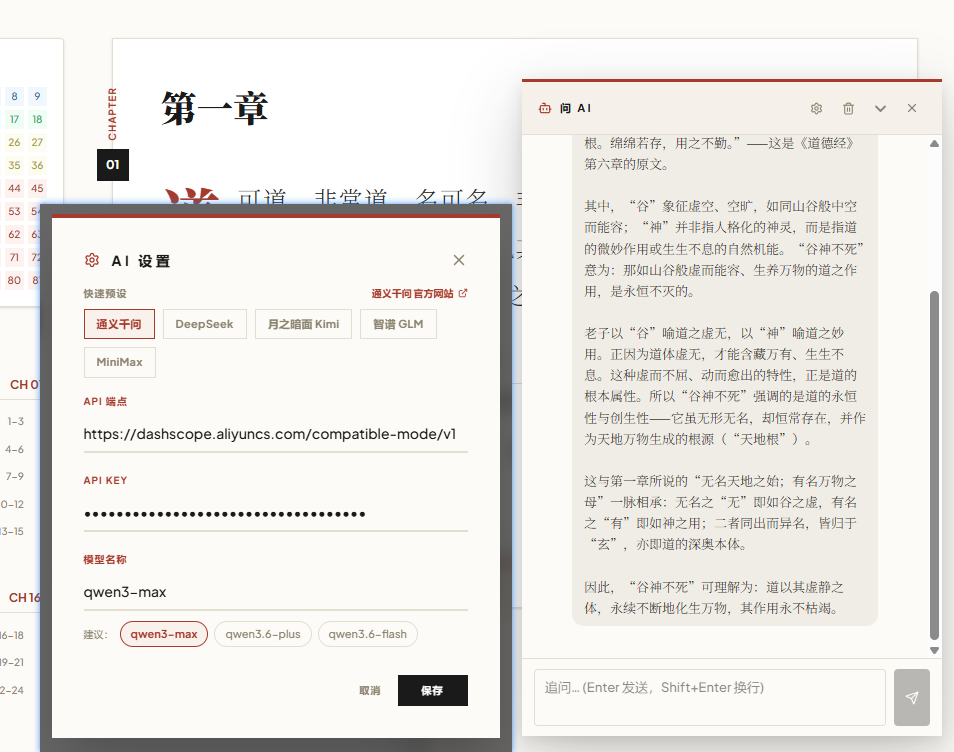Click the send message paper plane icon
This screenshot has height=752, width=954.
click(911, 697)
